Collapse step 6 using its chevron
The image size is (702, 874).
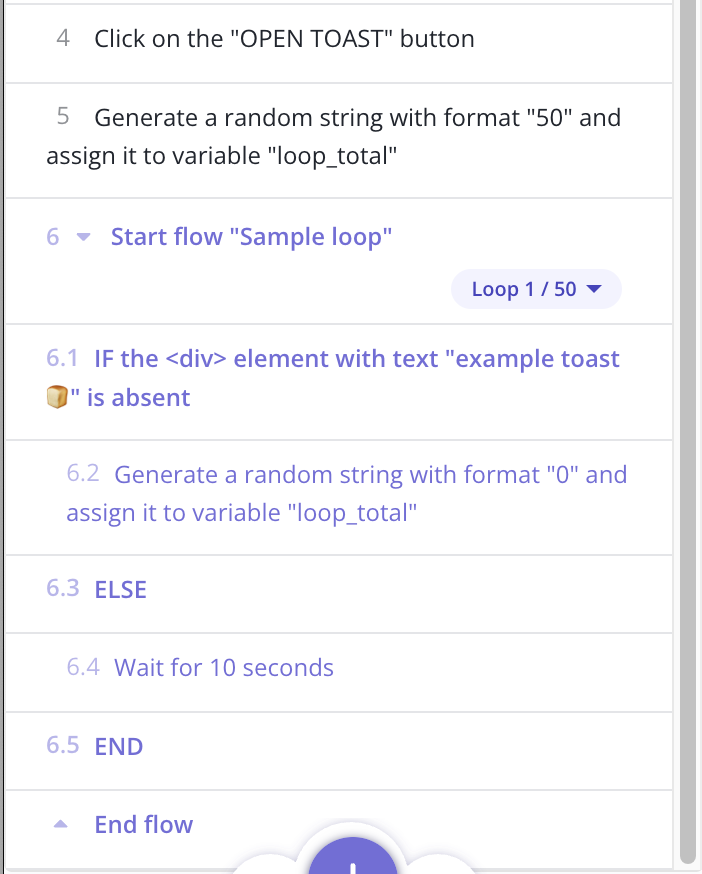point(82,237)
